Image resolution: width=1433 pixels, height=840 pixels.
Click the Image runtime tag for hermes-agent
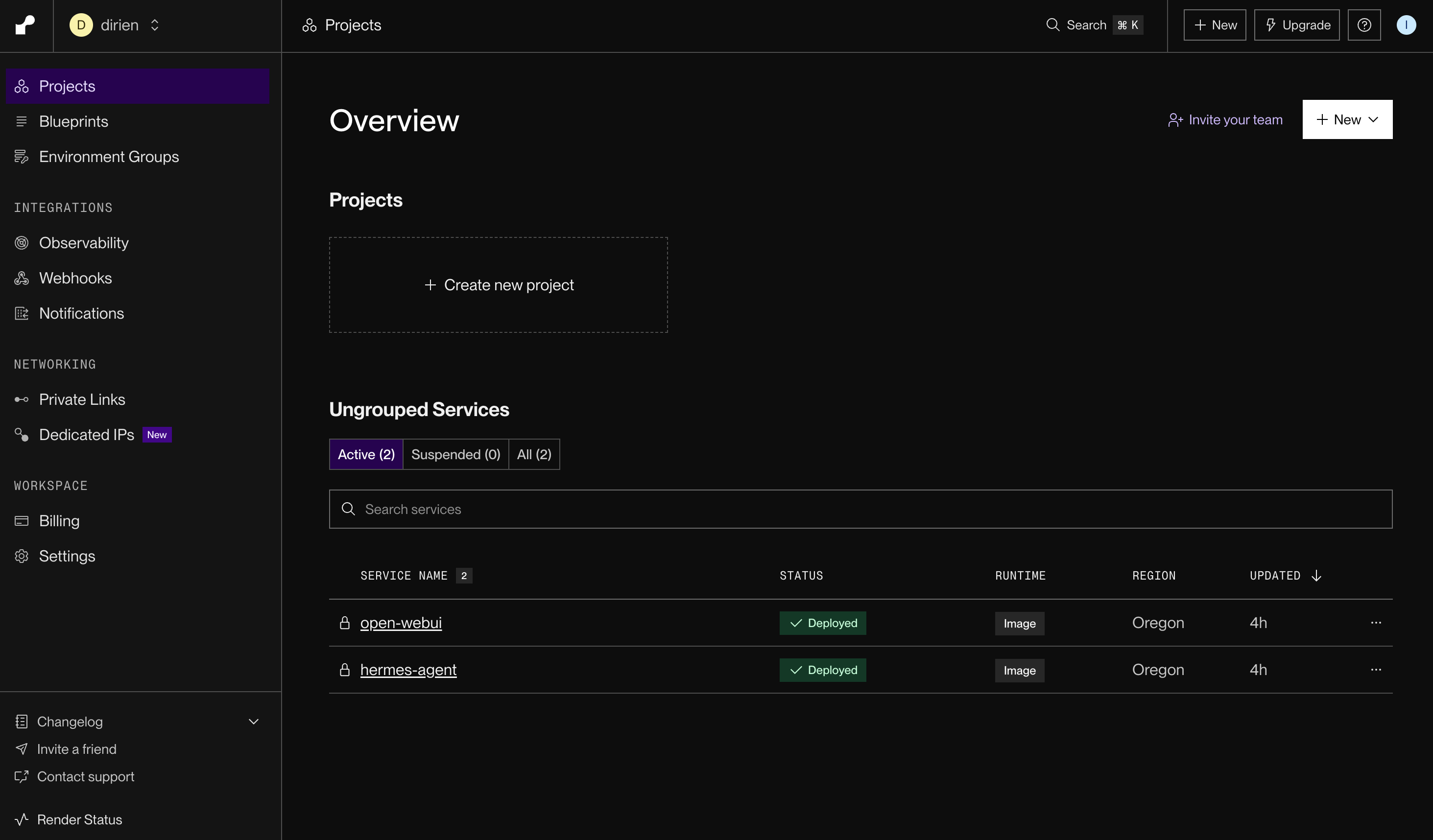tap(1019, 671)
